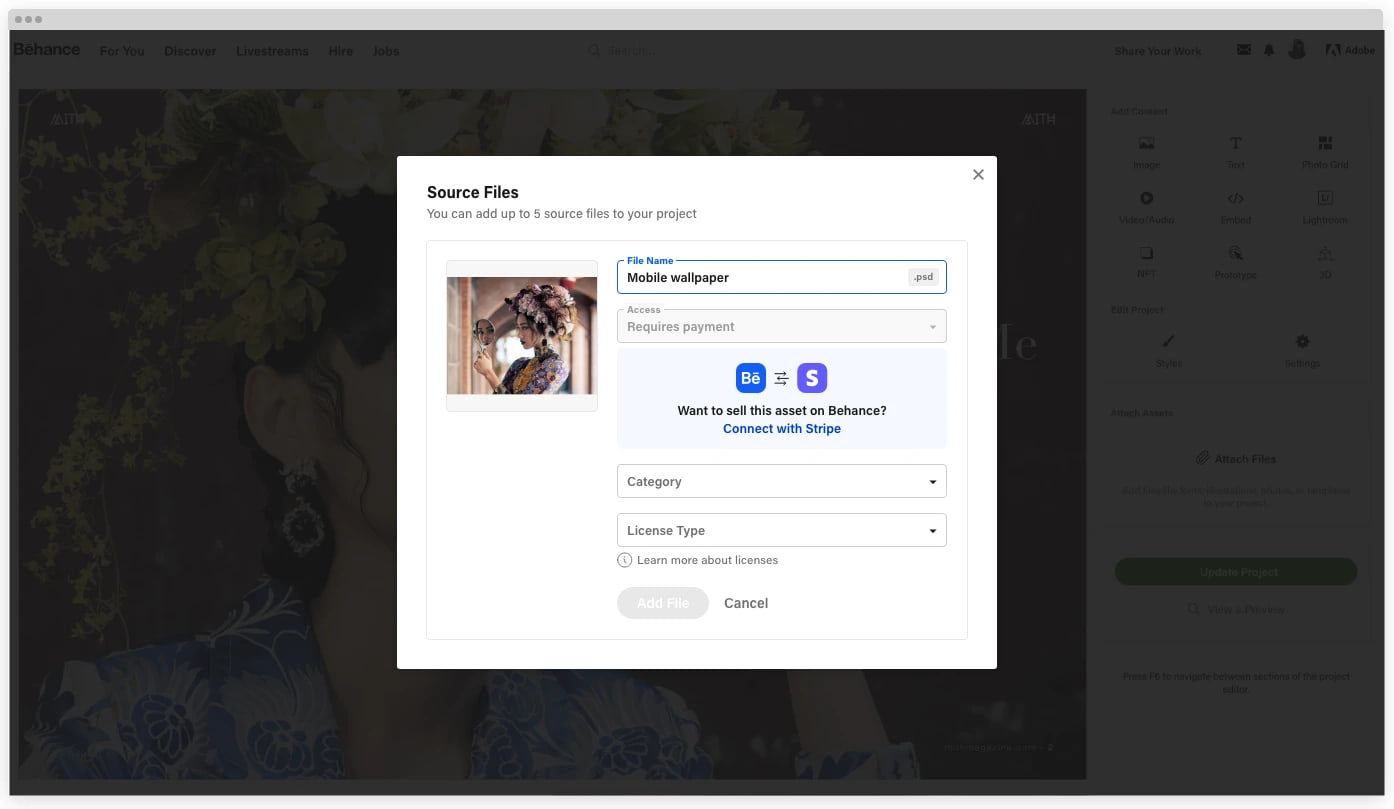Add Embed content icon

1236,199
